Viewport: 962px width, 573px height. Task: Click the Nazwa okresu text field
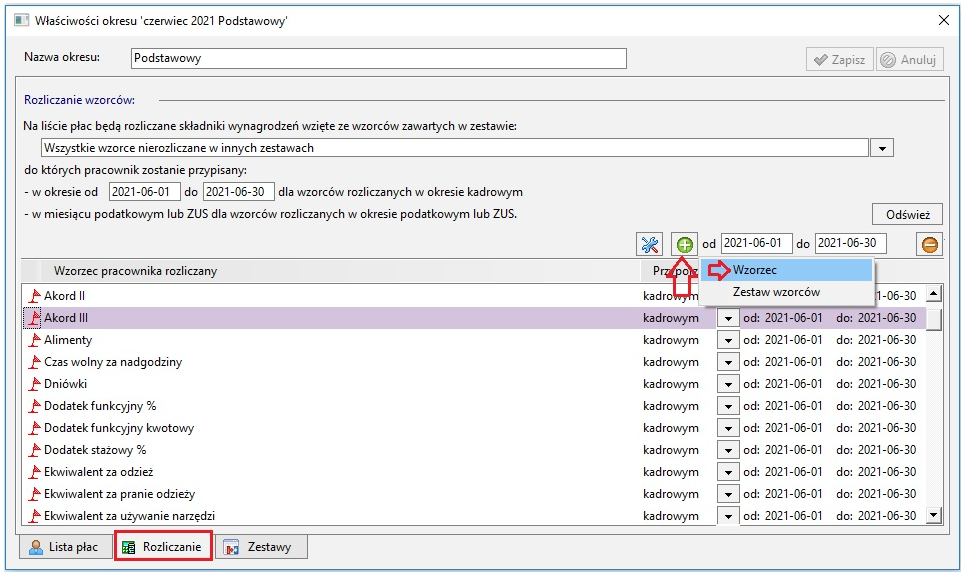(379, 58)
